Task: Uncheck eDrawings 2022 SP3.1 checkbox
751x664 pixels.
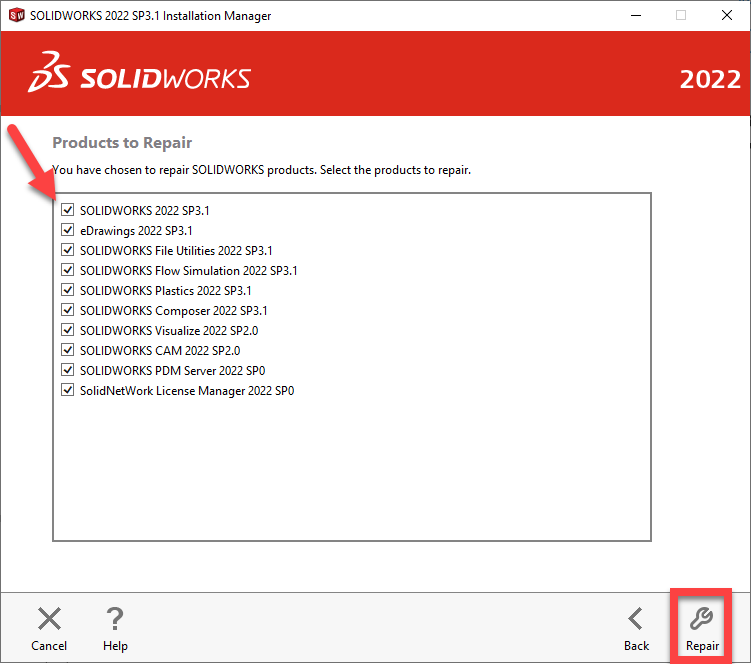Action: pyautogui.click(x=68, y=230)
